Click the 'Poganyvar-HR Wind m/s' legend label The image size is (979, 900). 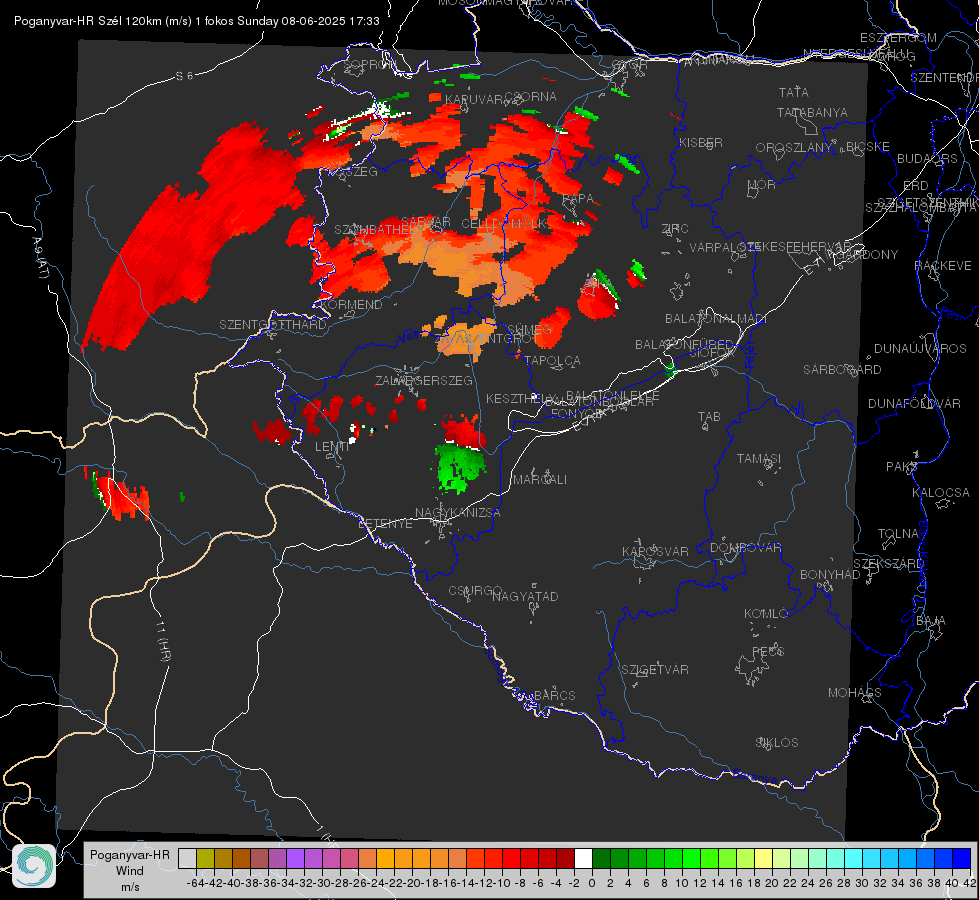[130, 871]
